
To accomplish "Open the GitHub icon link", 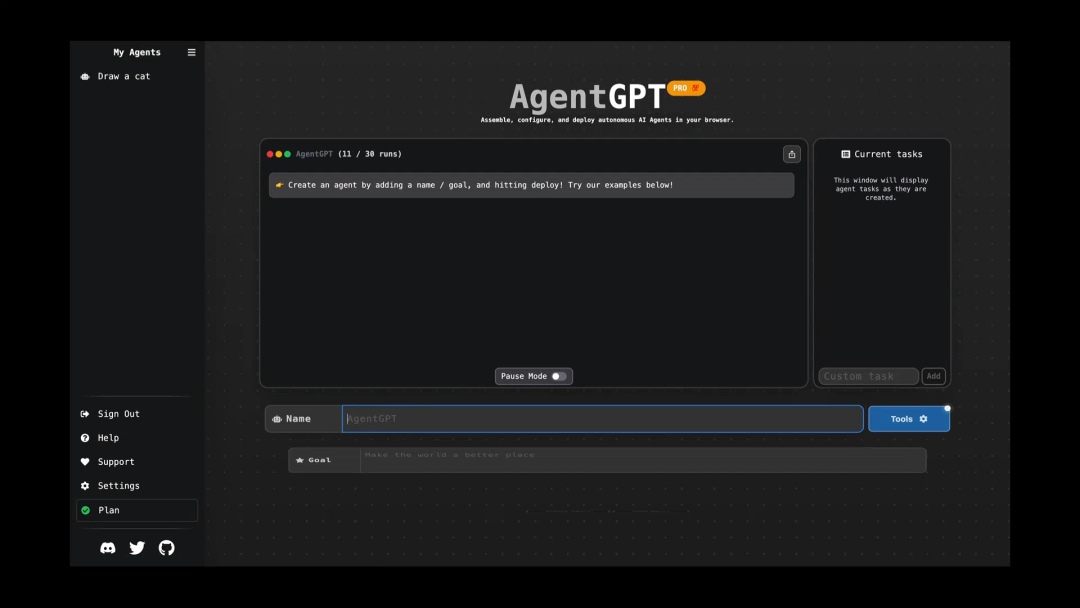I will tap(167, 548).
